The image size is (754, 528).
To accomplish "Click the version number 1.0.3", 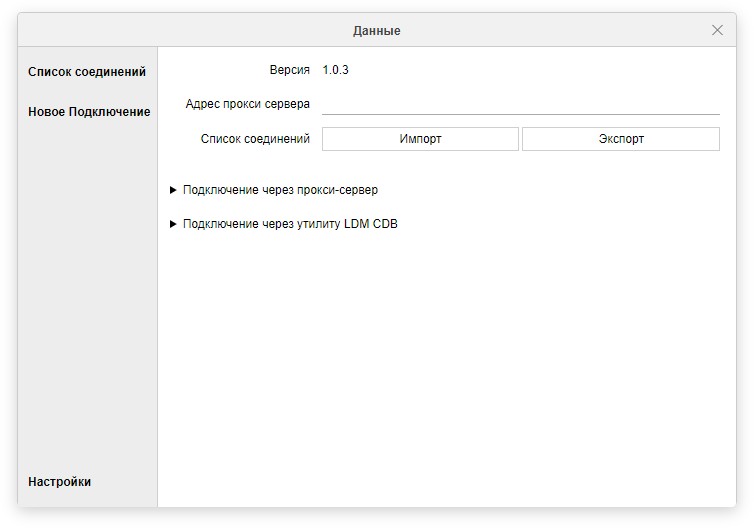I will coord(335,70).
